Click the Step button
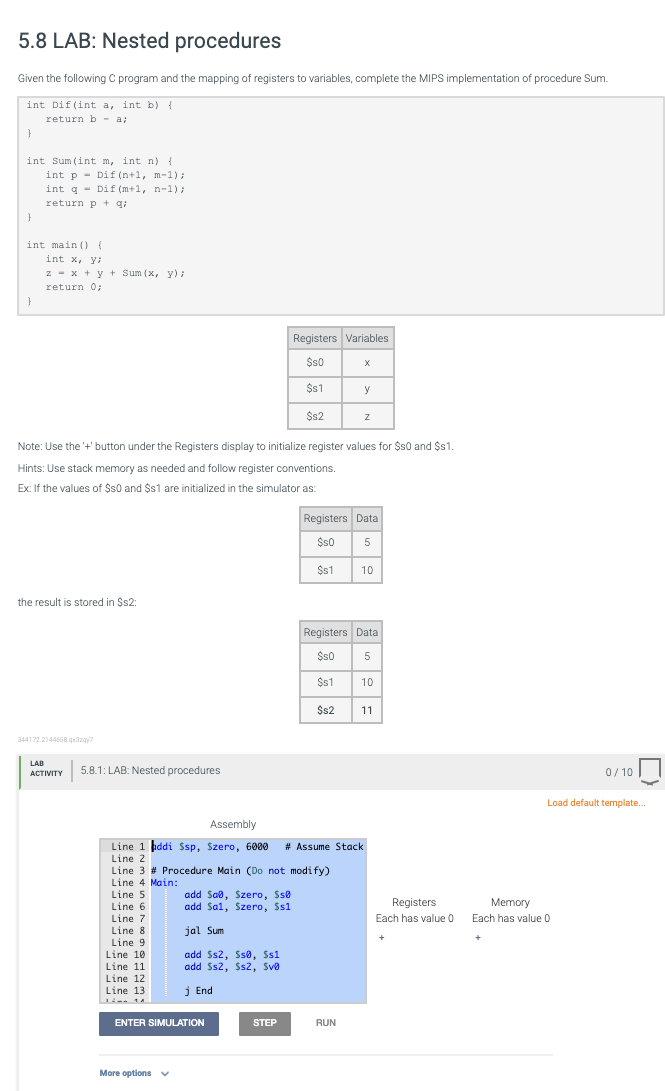This screenshot has width=665, height=1091. tap(264, 1023)
